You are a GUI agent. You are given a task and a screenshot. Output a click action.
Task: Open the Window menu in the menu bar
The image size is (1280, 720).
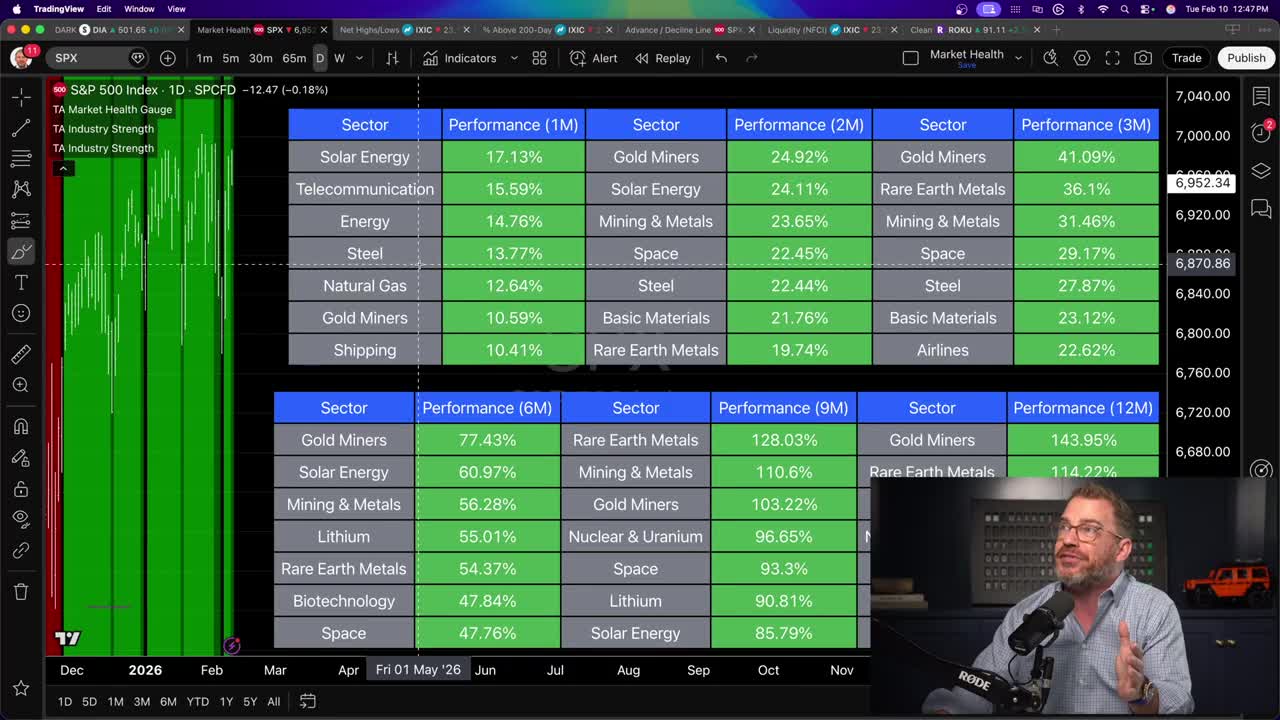click(x=138, y=7)
